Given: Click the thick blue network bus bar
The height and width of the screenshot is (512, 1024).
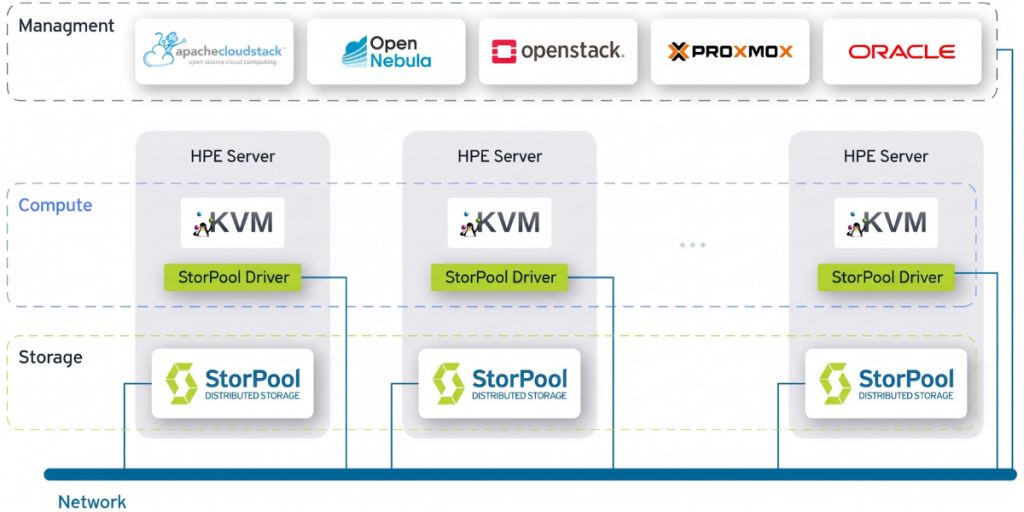Looking at the screenshot, I should pyautogui.click(x=530, y=474).
